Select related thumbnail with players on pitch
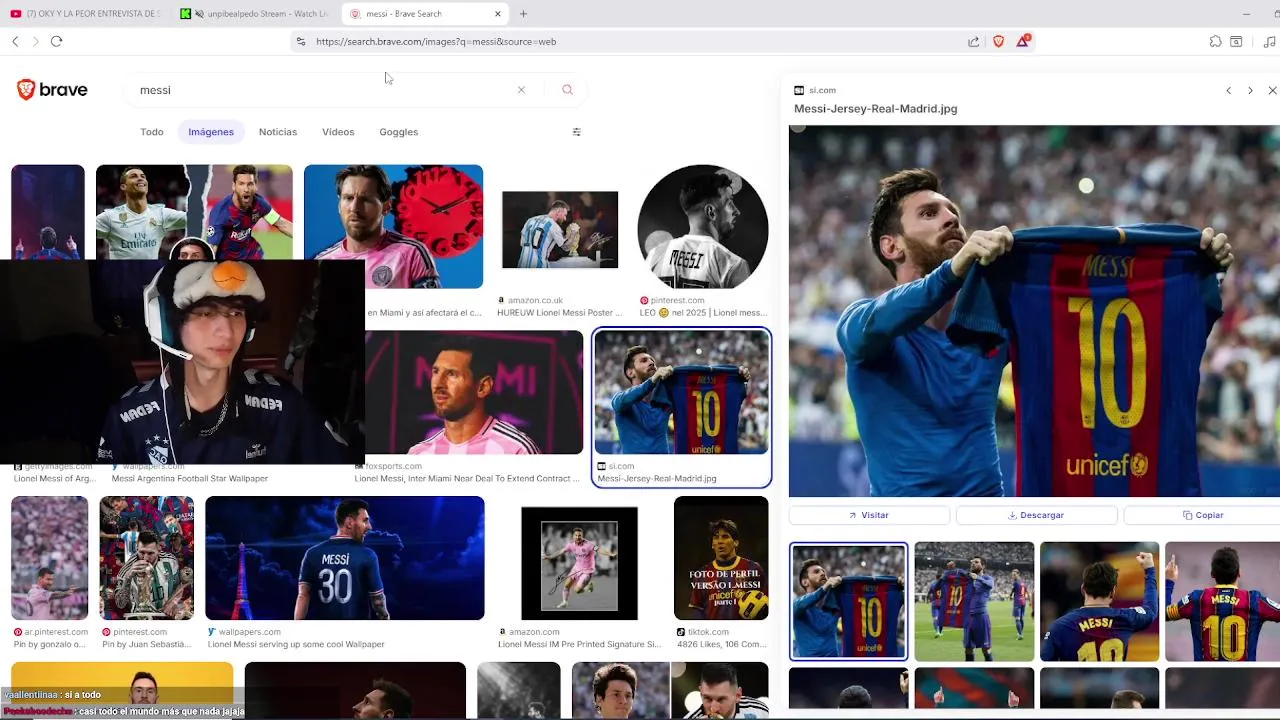 pyautogui.click(x=974, y=602)
